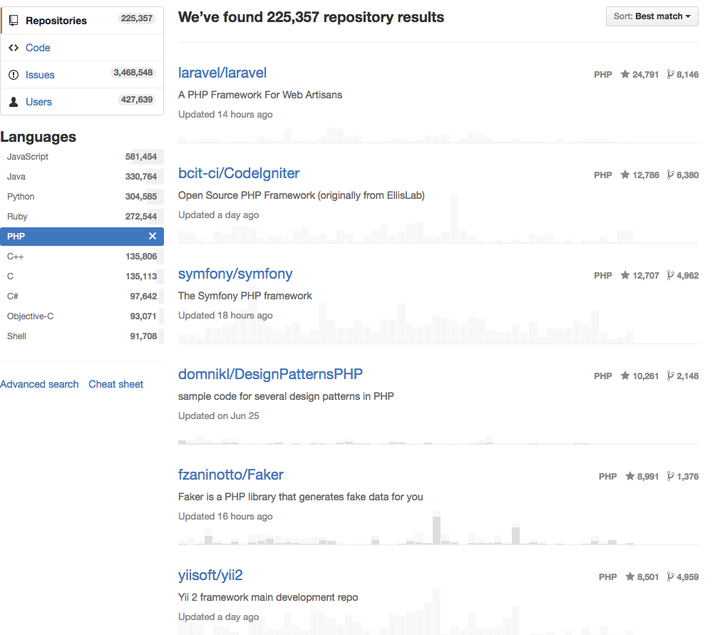Open the Sort: Best match dropdown
This screenshot has height=635, width=720.
652,17
